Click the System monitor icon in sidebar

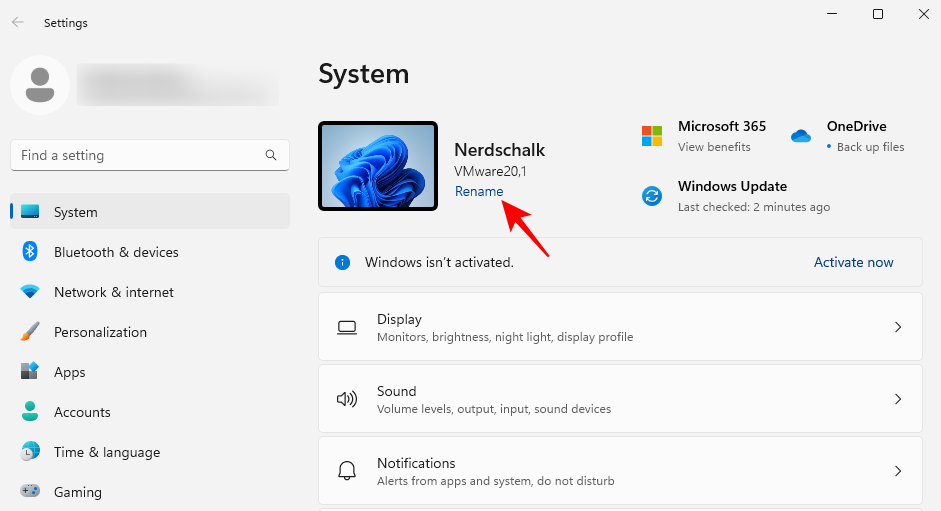(30, 211)
